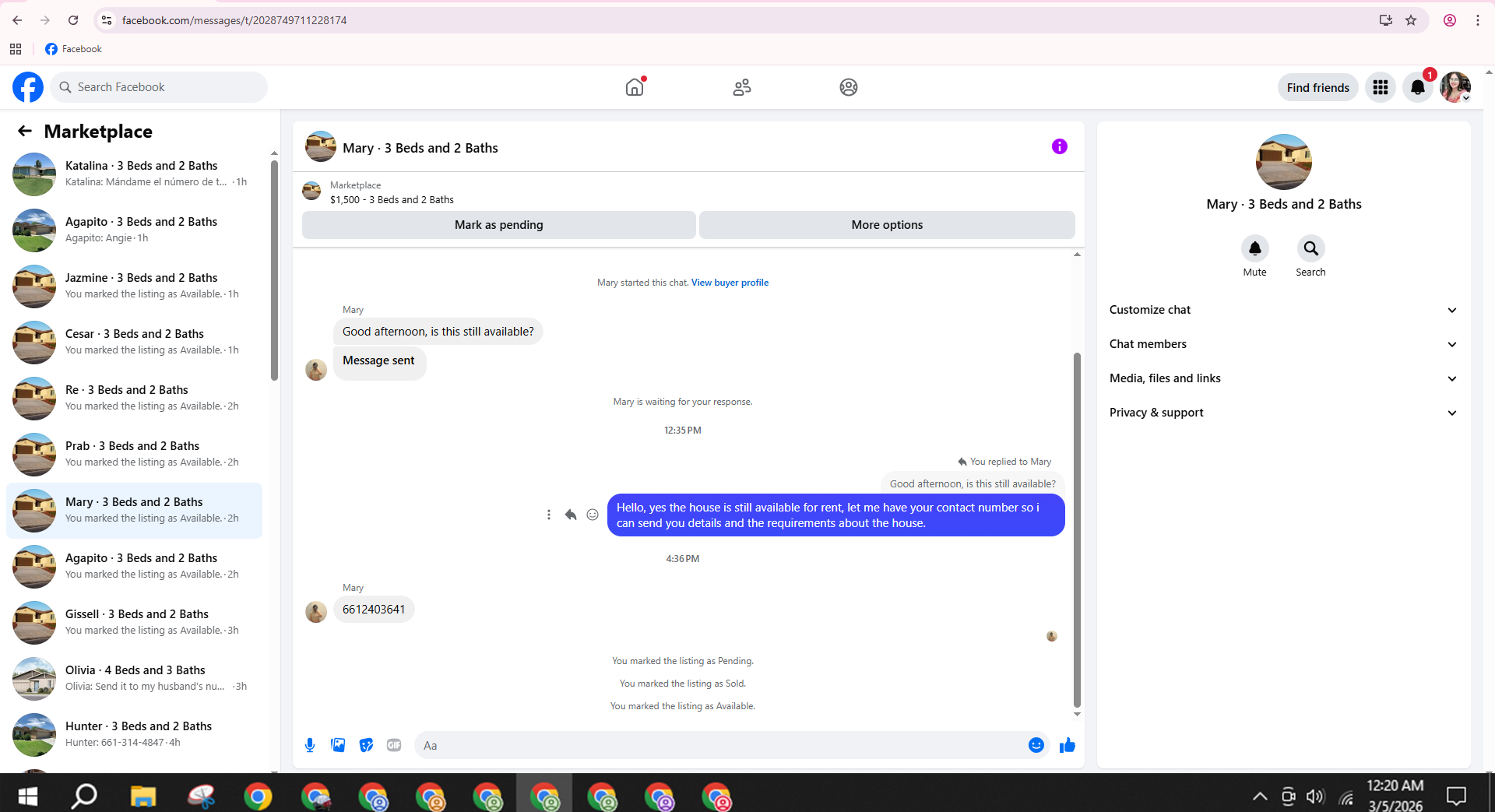Open Olivia 4 Beds and 3 Baths chat
This screenshot has height=812, width=1495.
coord(135,678)
